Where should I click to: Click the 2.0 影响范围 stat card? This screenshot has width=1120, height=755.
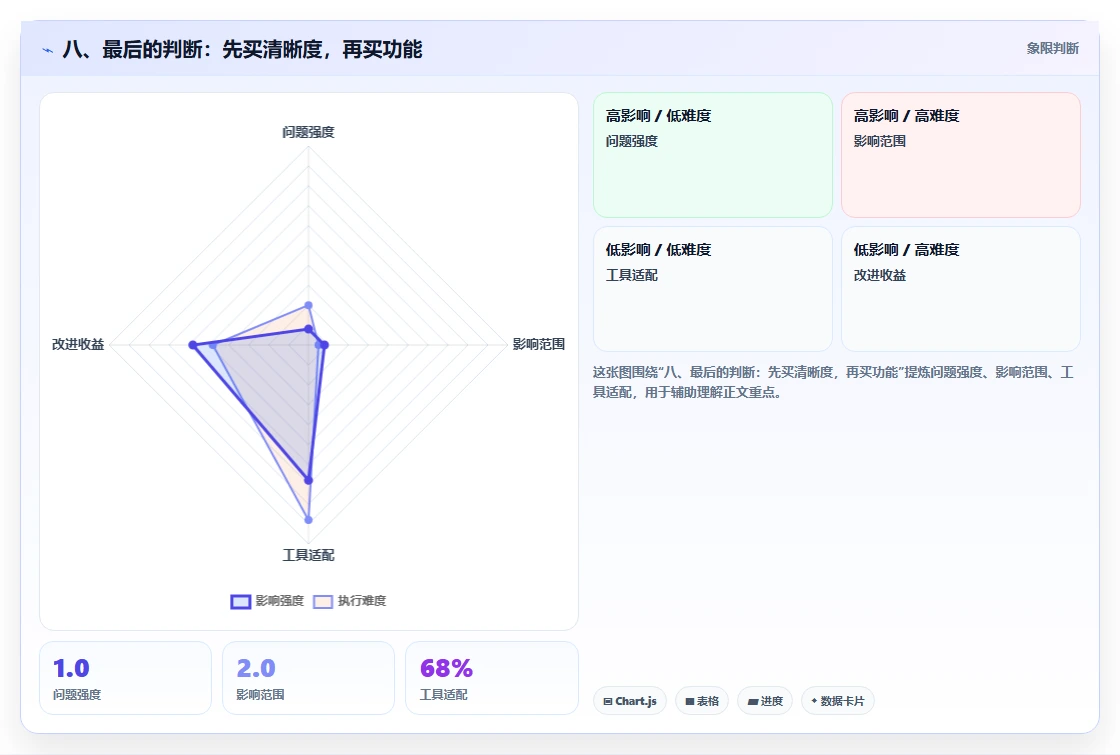(x=309, y=678)
